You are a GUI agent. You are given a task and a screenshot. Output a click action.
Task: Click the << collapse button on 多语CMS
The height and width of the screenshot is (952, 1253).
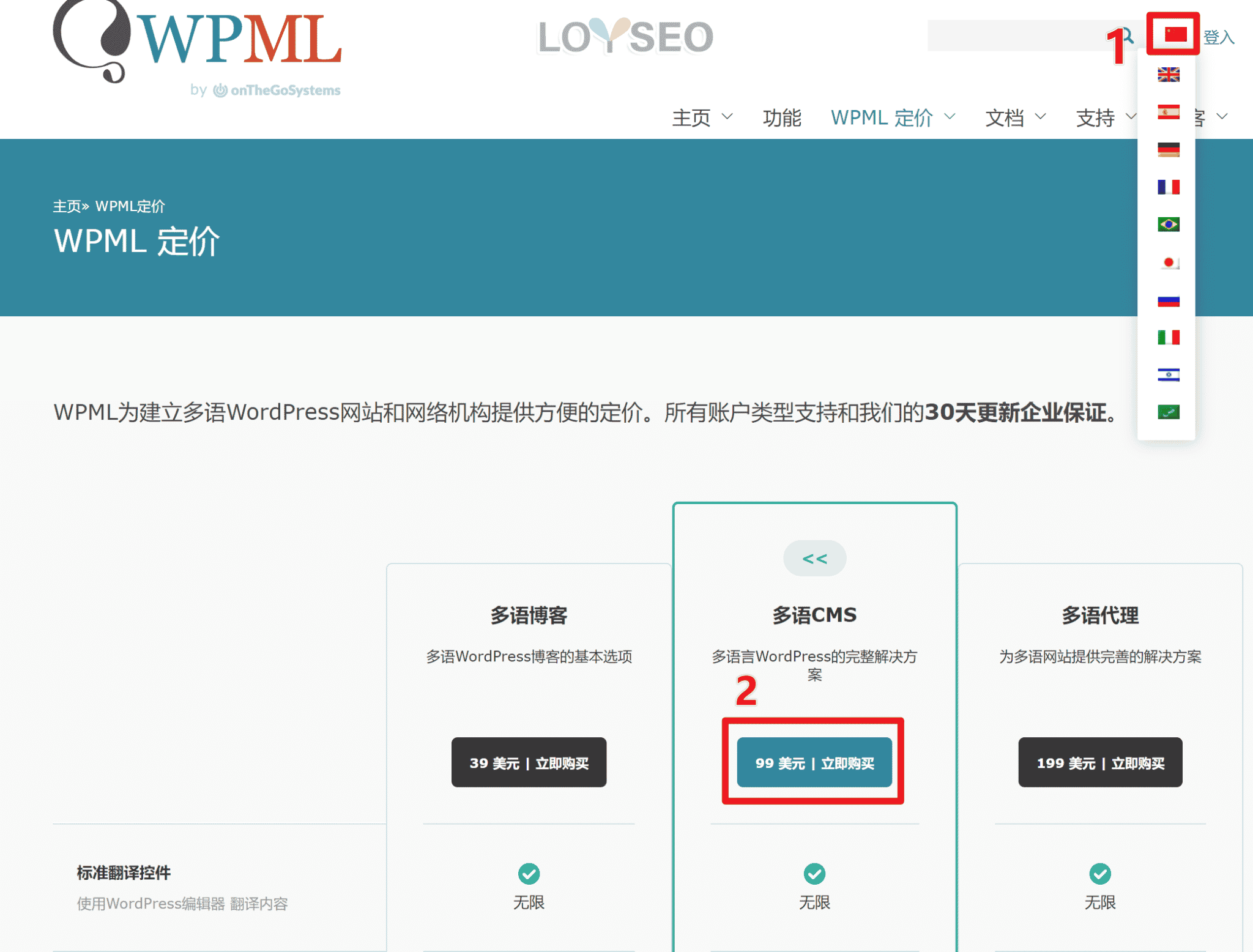(814, 558)
